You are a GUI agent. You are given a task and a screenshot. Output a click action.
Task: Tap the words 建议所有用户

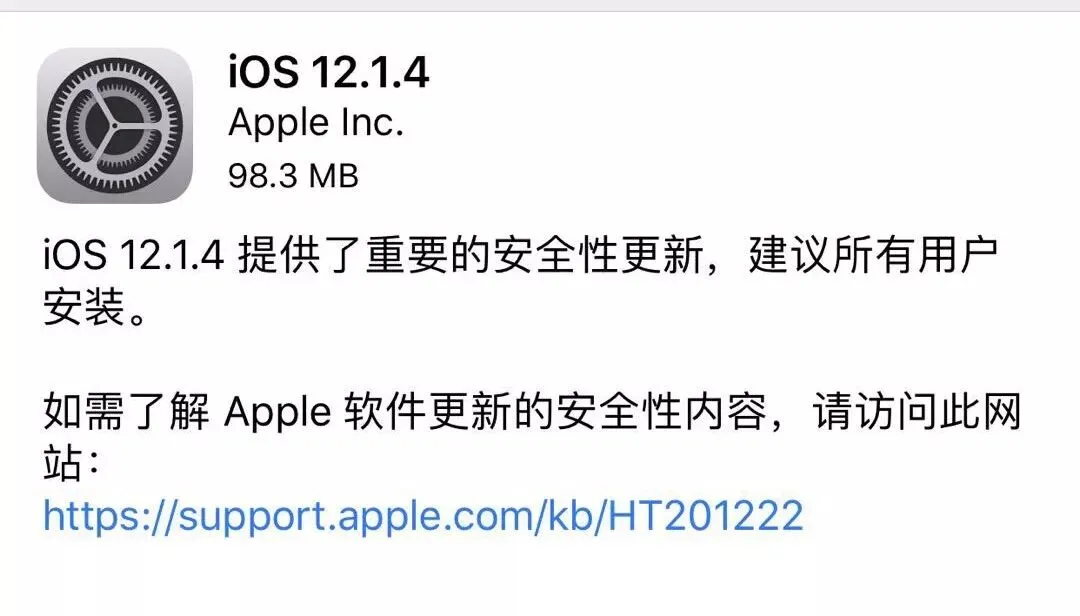click(x=873, y=255)
